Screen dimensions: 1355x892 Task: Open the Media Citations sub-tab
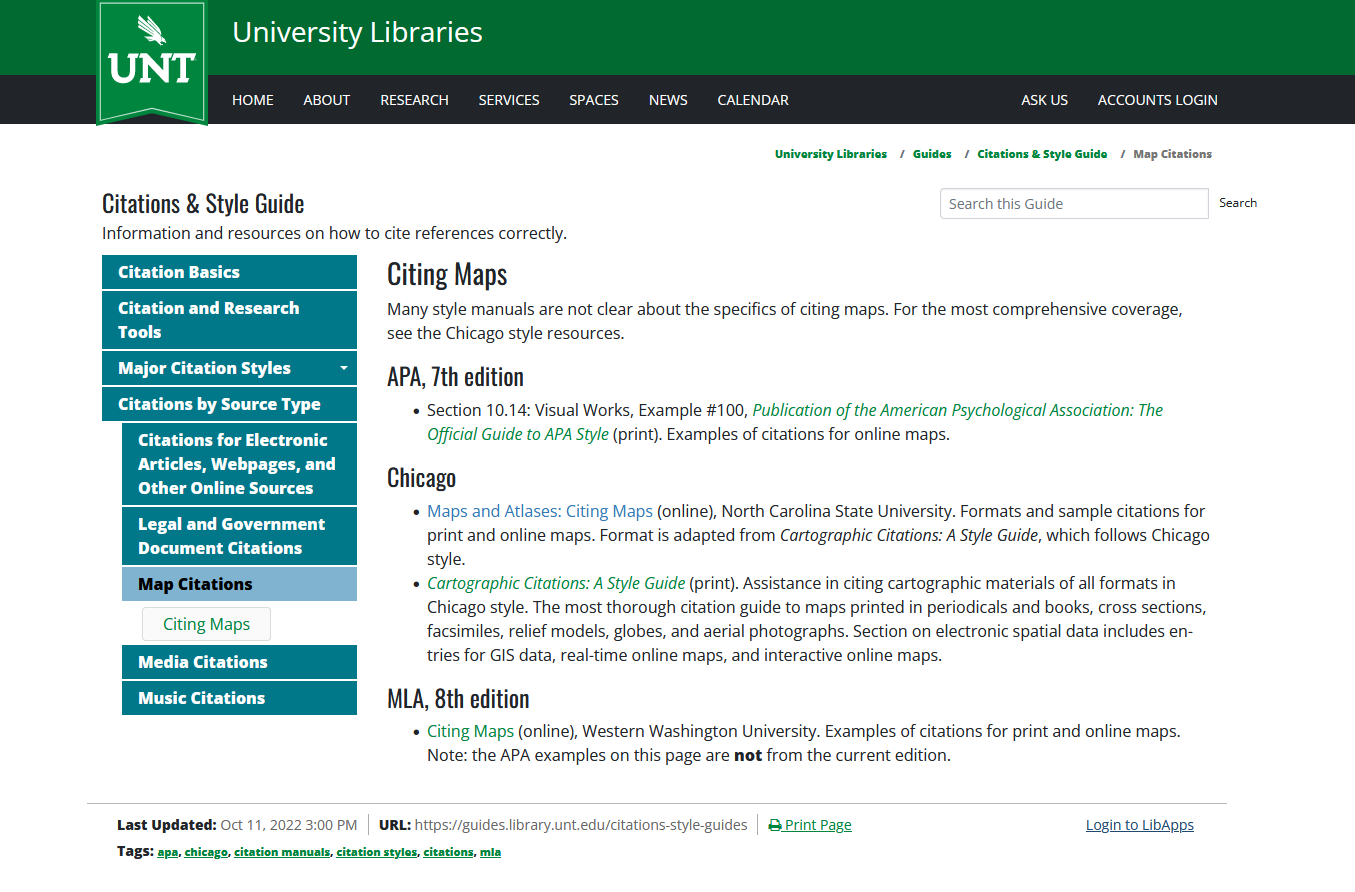pos(239,662)
